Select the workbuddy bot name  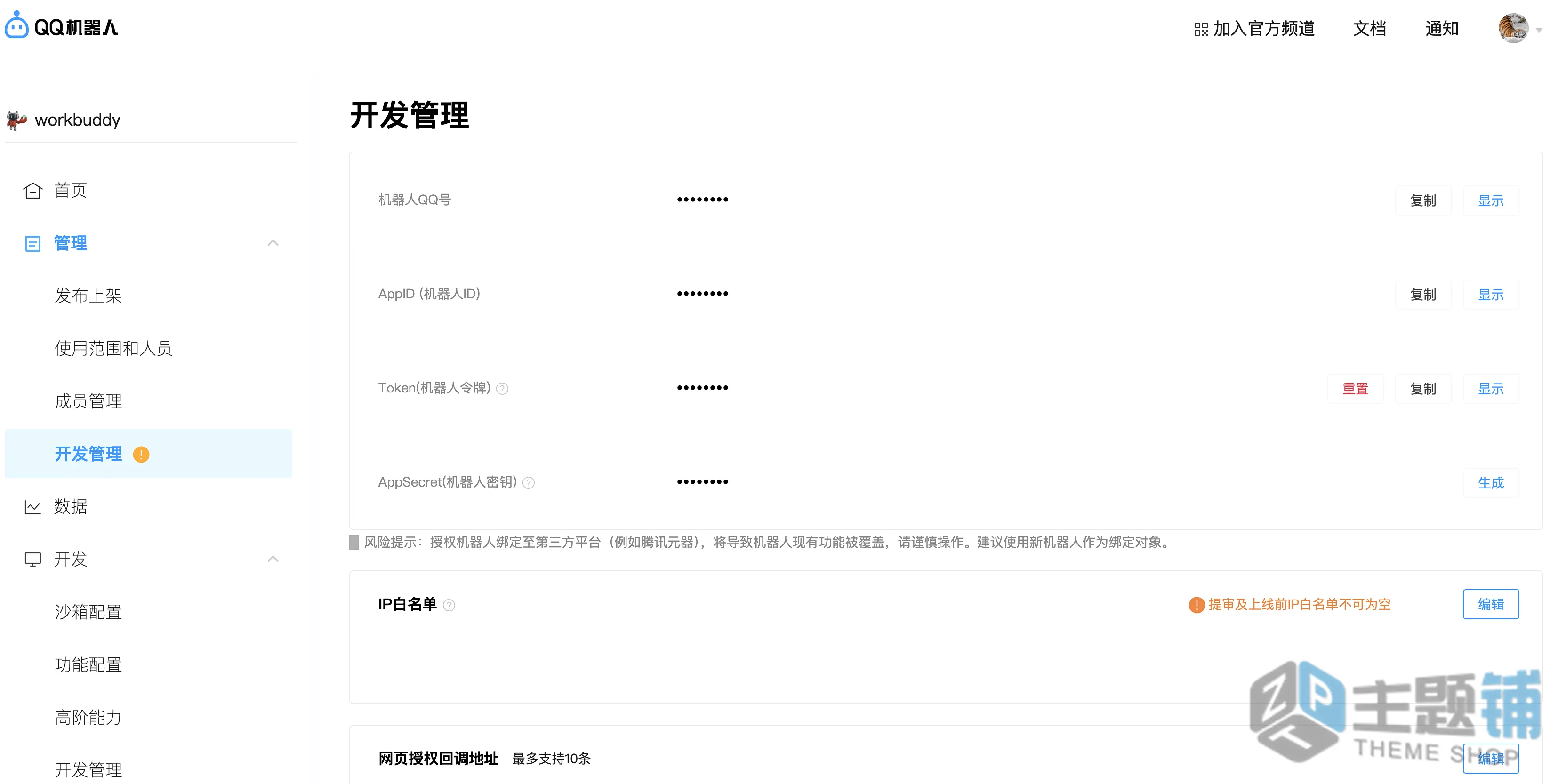pyautogui.click(x=77, y=120)
